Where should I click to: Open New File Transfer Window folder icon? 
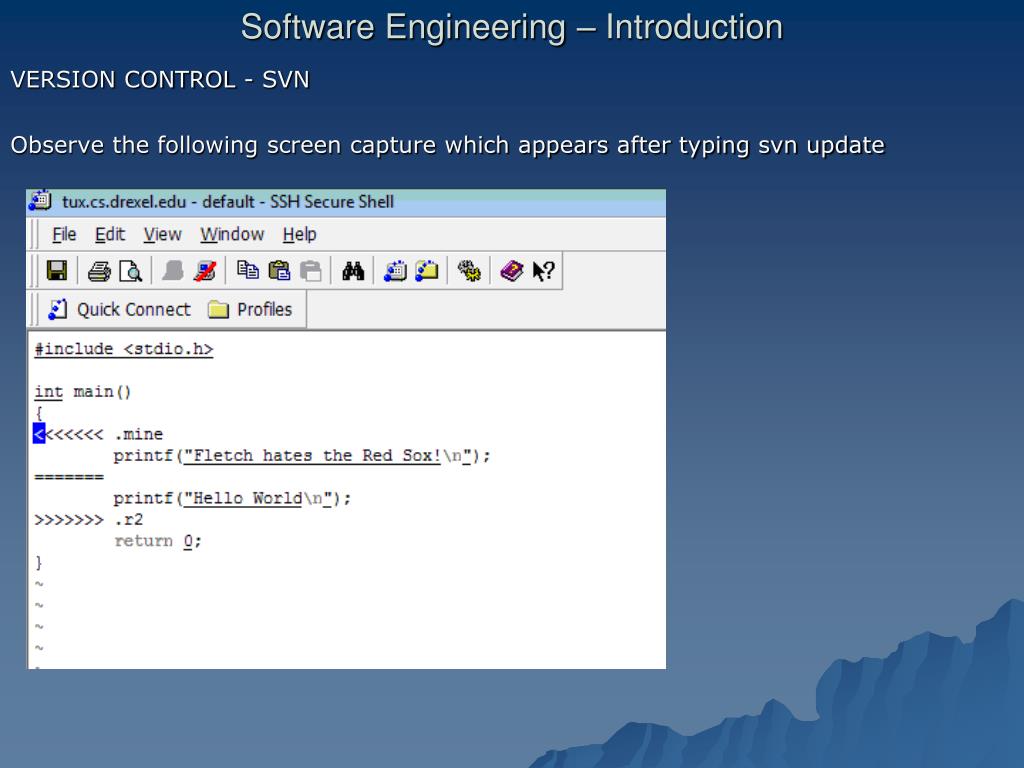coord(426,270)
